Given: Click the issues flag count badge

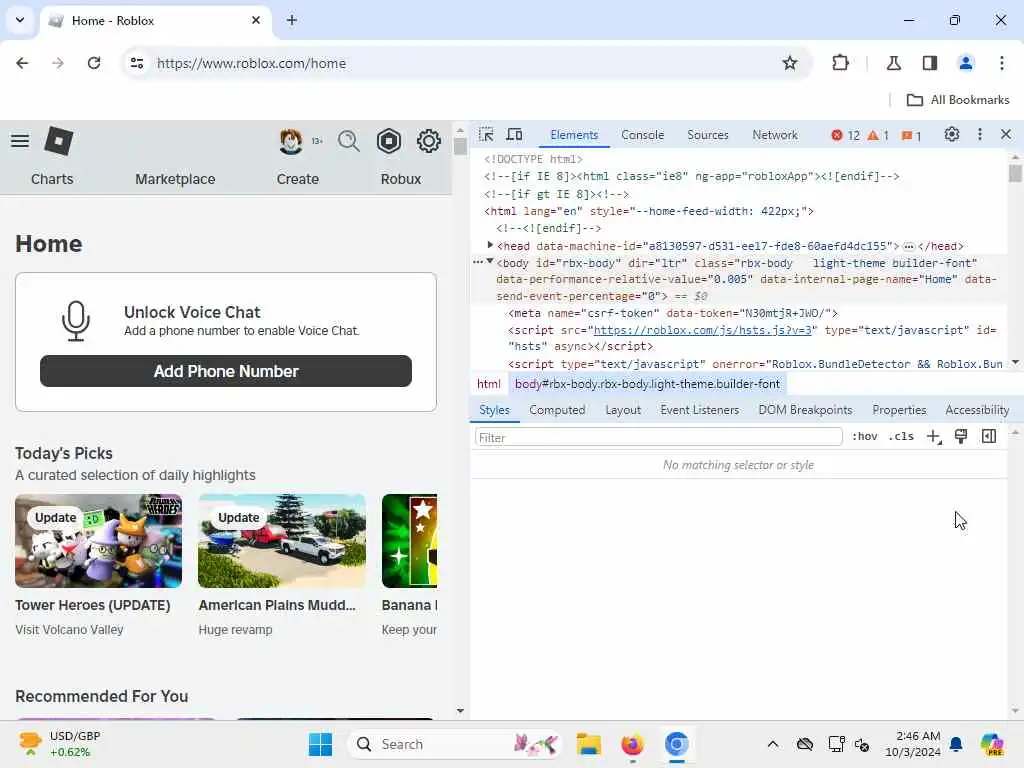Looking at the screenshot, I should click(911, 135).
